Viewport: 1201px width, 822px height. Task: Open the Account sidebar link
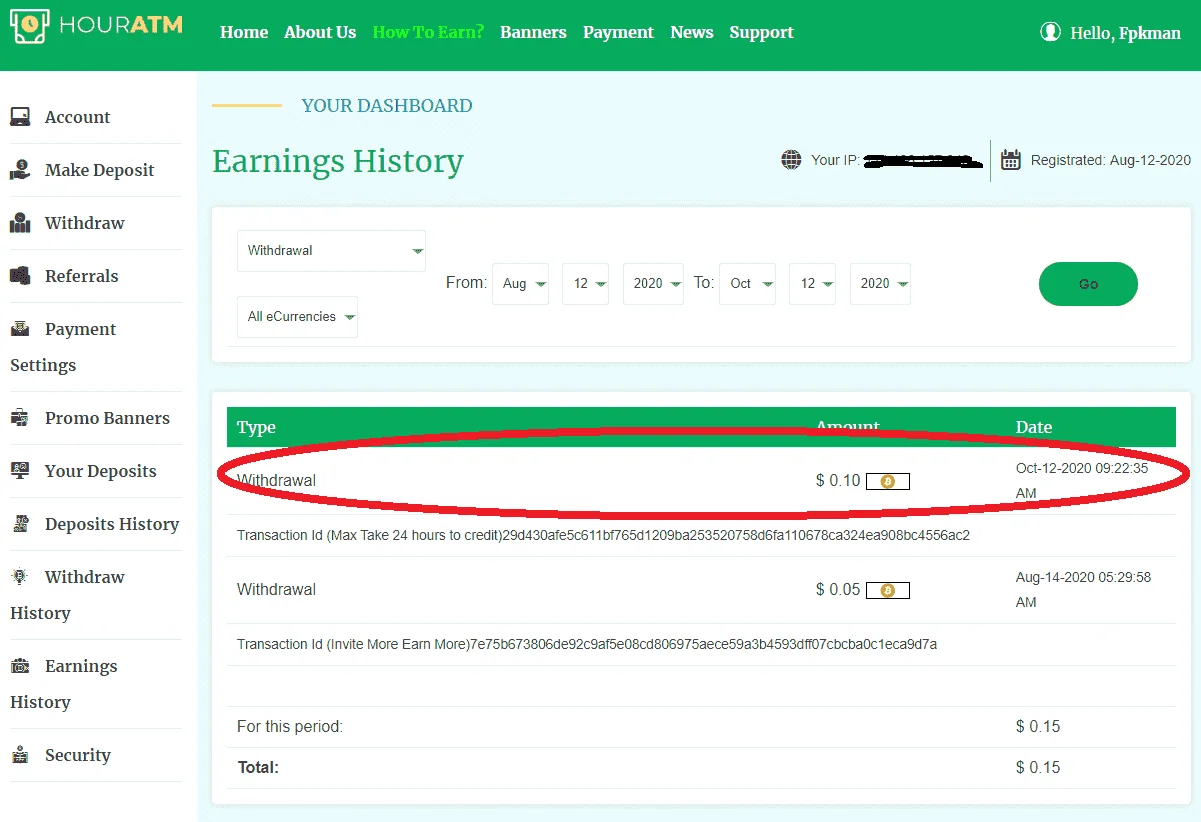point(78,117)
